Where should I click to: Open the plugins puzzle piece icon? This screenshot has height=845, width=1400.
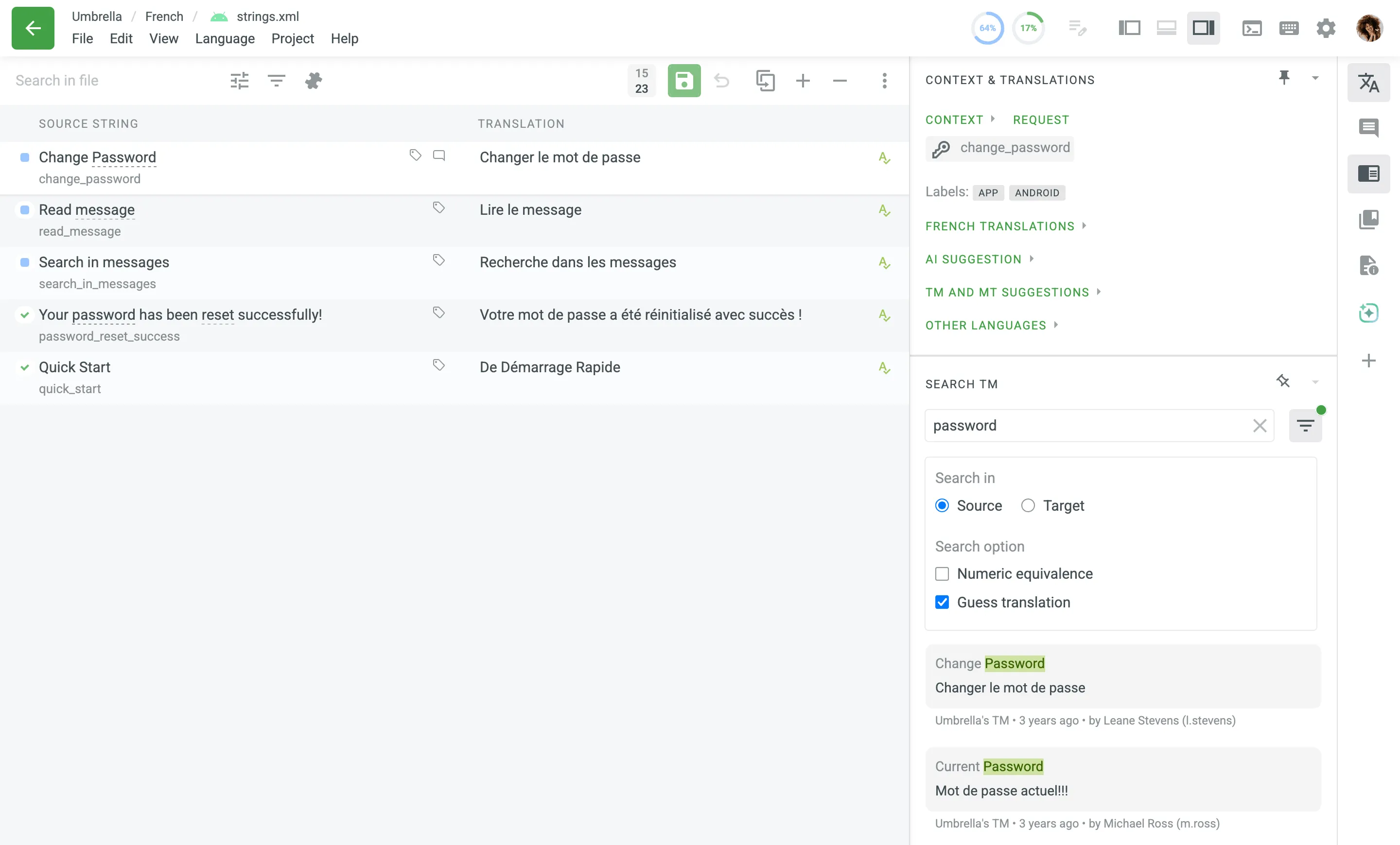pyautogui.click(x=313, y=81)
